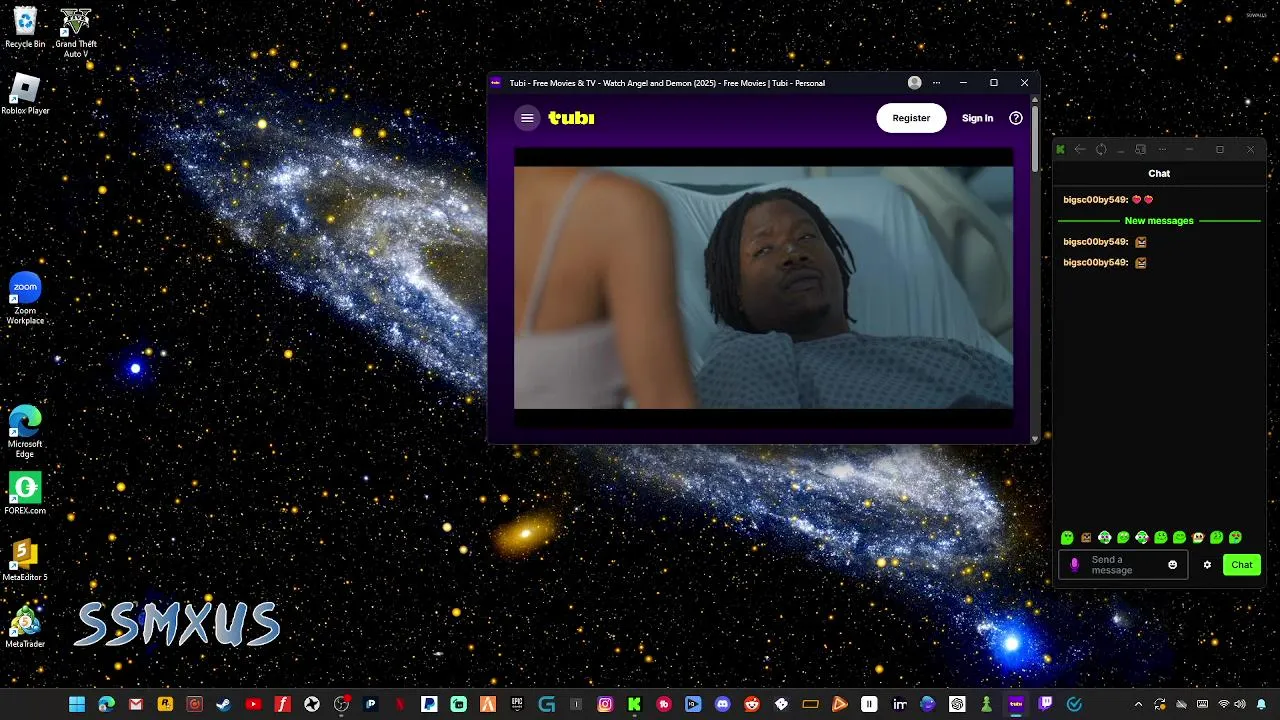Open Twitch from the taskbar
This screenshot has height=720, width=1280.
[x=1045, y=704]
